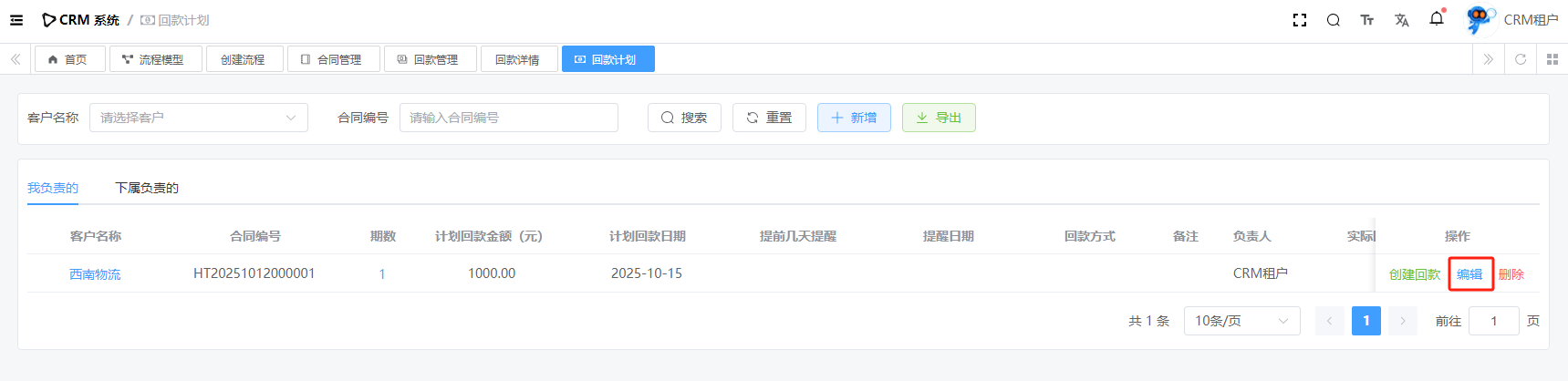The height and width of the screenshot is (381, 1568).
Task: Click the 新增 add button
Action: pyautogui.click(x=854, y=118)
